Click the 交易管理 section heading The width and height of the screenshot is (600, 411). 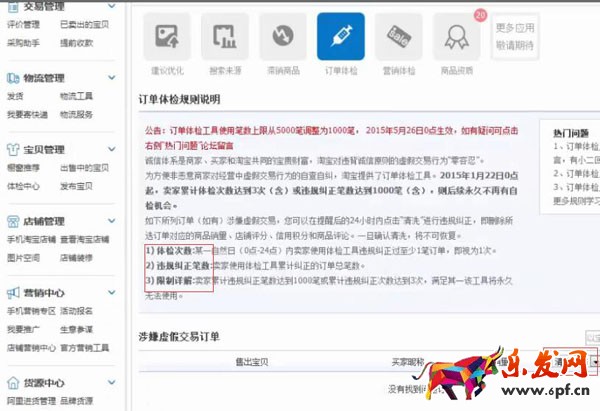pos(44,6)
